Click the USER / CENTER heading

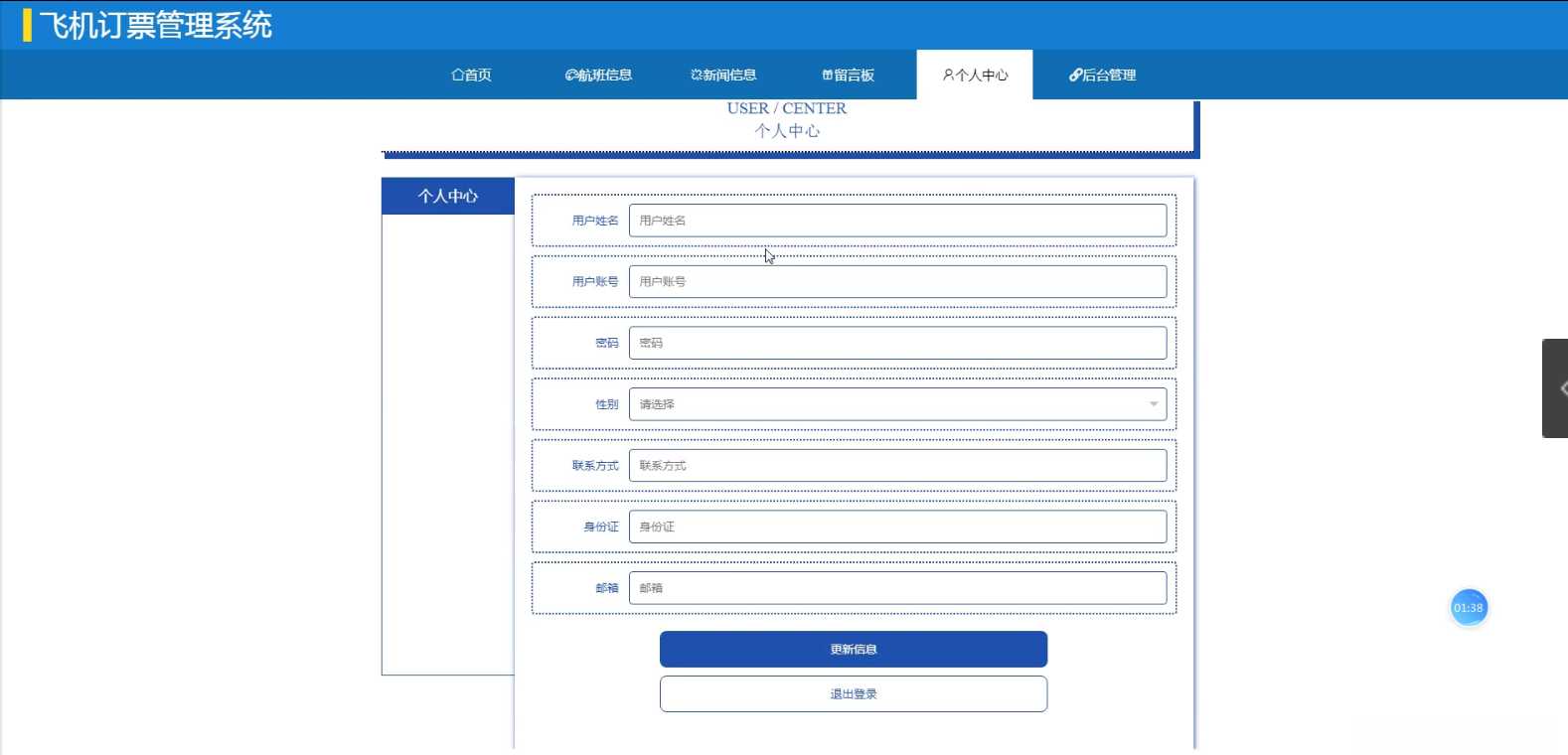[787, 108]
